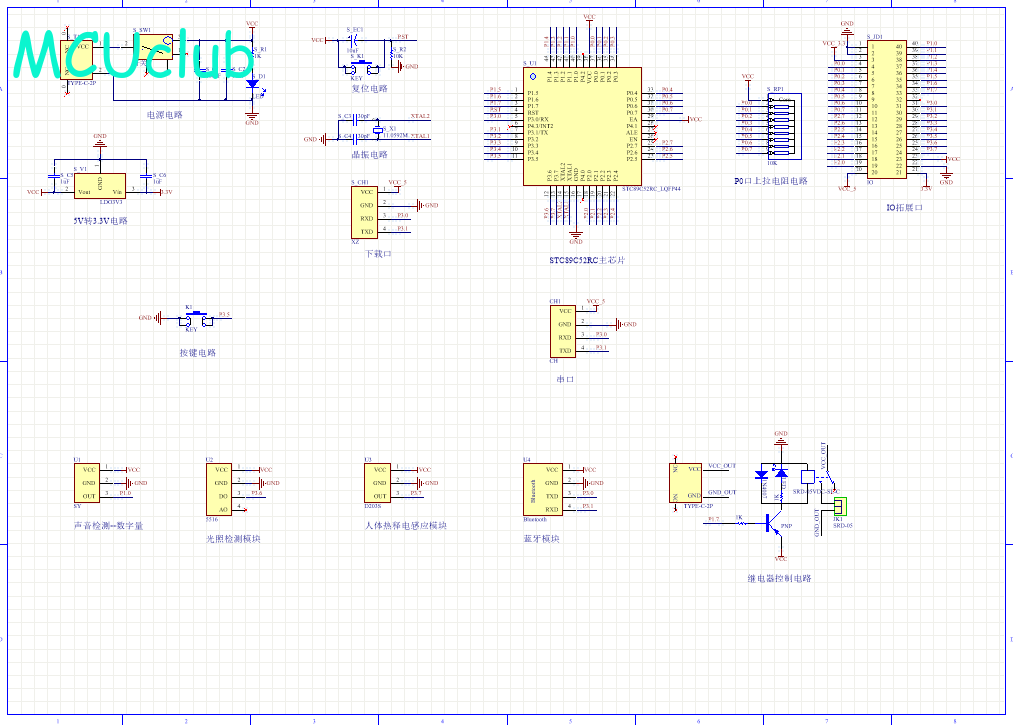Select the PNP transistor in relay circuit
The width and height of the screenshot is (1013, 725).
point(774,525)
